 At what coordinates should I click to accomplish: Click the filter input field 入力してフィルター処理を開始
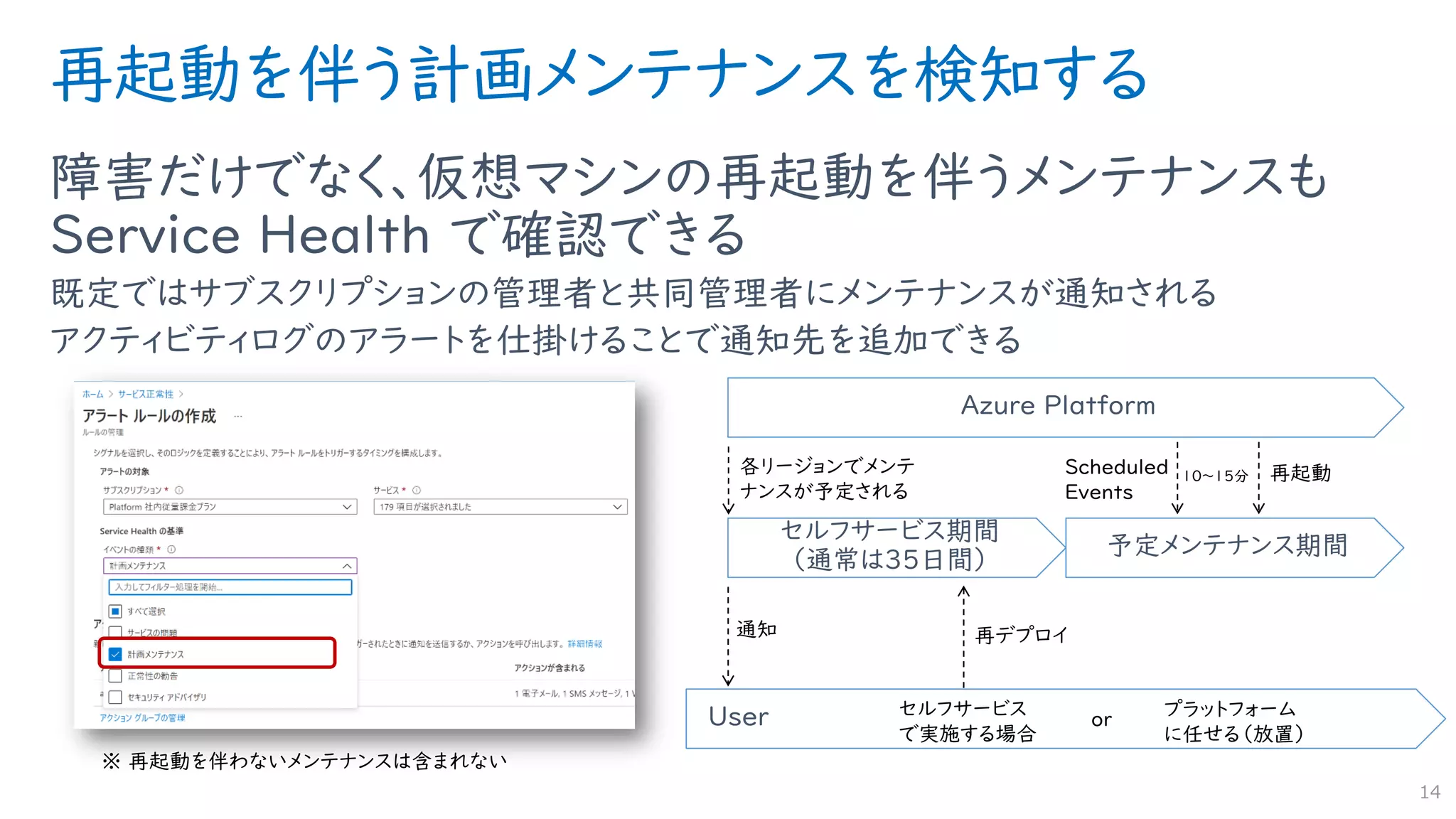click(x=230, y=587)
